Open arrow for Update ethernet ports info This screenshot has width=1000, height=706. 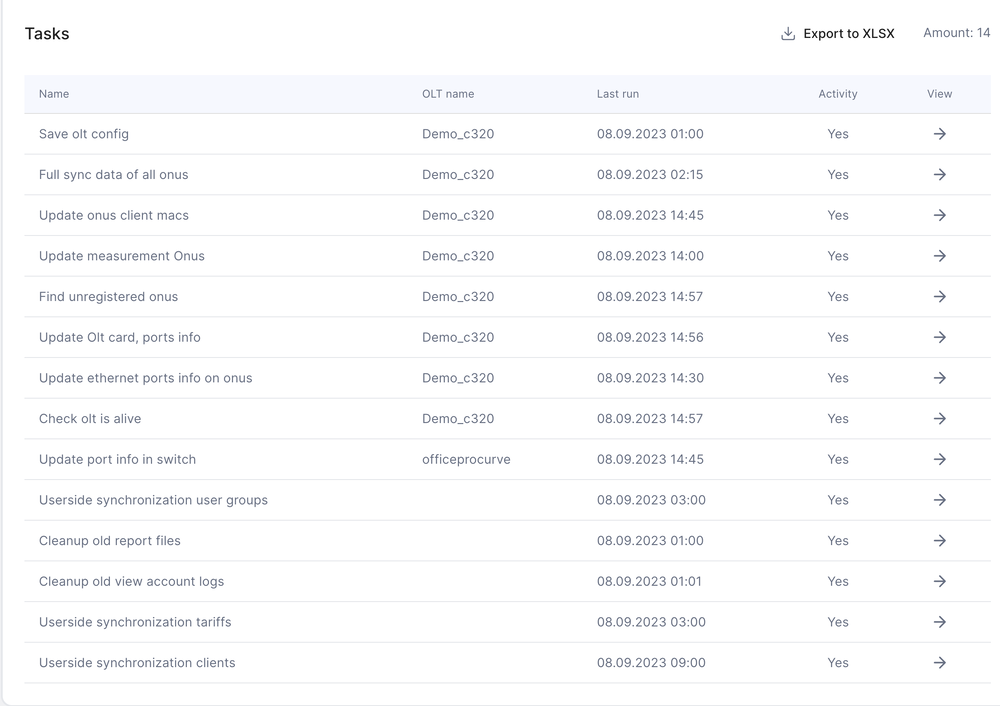point(939,378)
